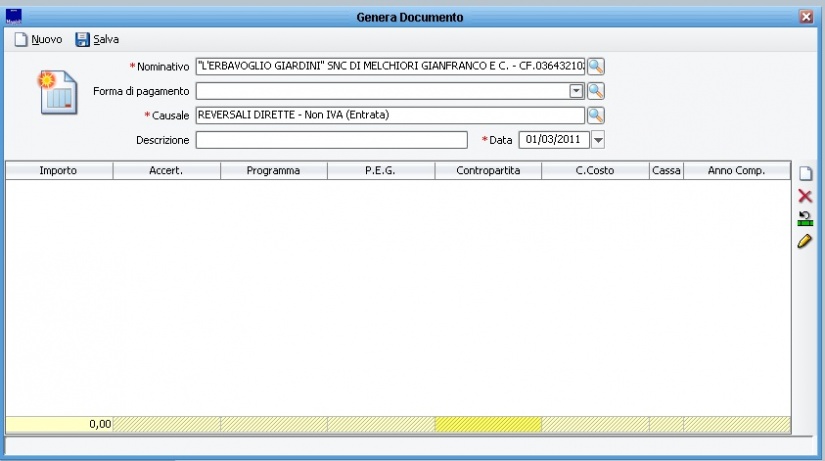Click the document icon left of the form

[57, 92]
